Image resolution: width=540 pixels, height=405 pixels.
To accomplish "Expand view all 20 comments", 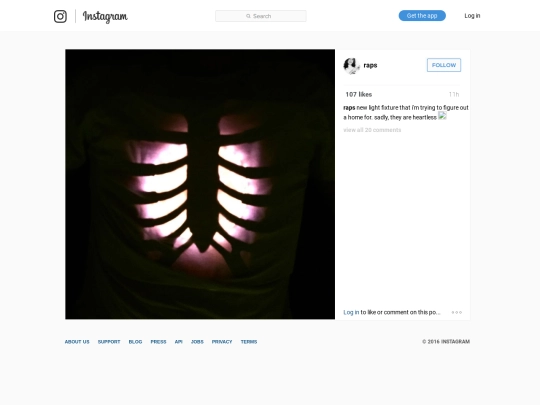I will point(372,130).
